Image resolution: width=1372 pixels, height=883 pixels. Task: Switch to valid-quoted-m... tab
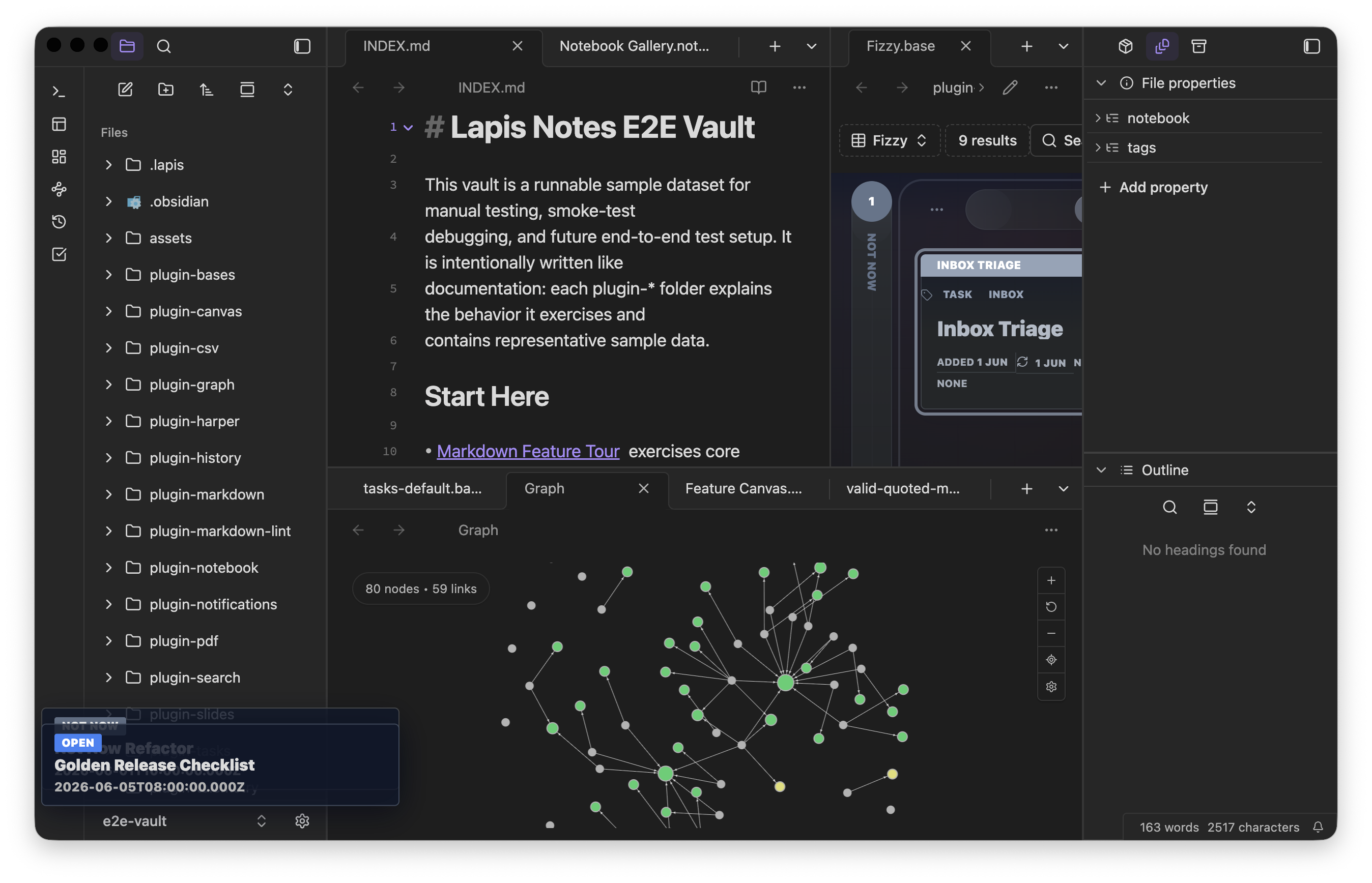coord(903,488)
